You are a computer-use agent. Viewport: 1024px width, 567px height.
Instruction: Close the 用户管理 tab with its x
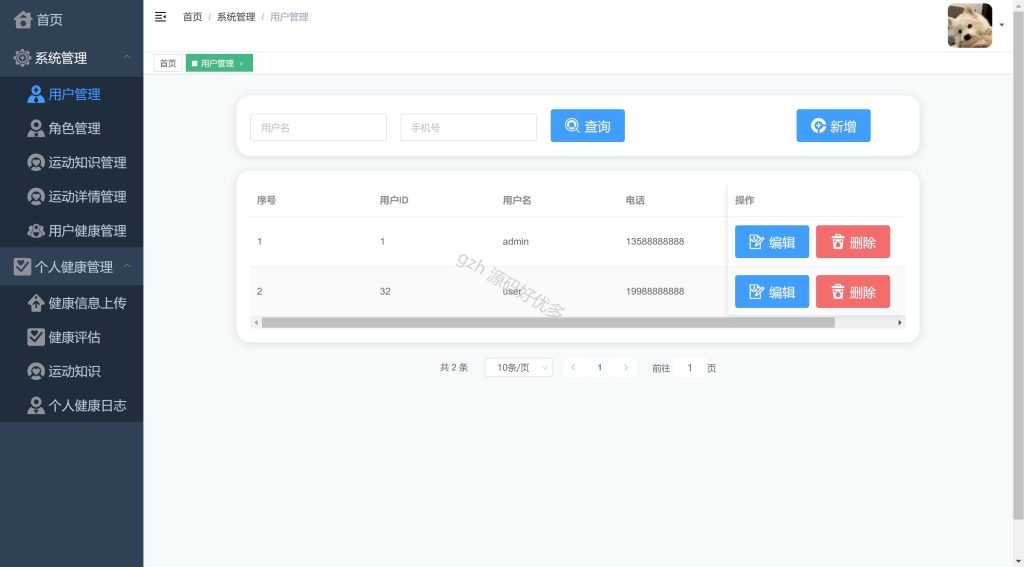tap(242, 64)
